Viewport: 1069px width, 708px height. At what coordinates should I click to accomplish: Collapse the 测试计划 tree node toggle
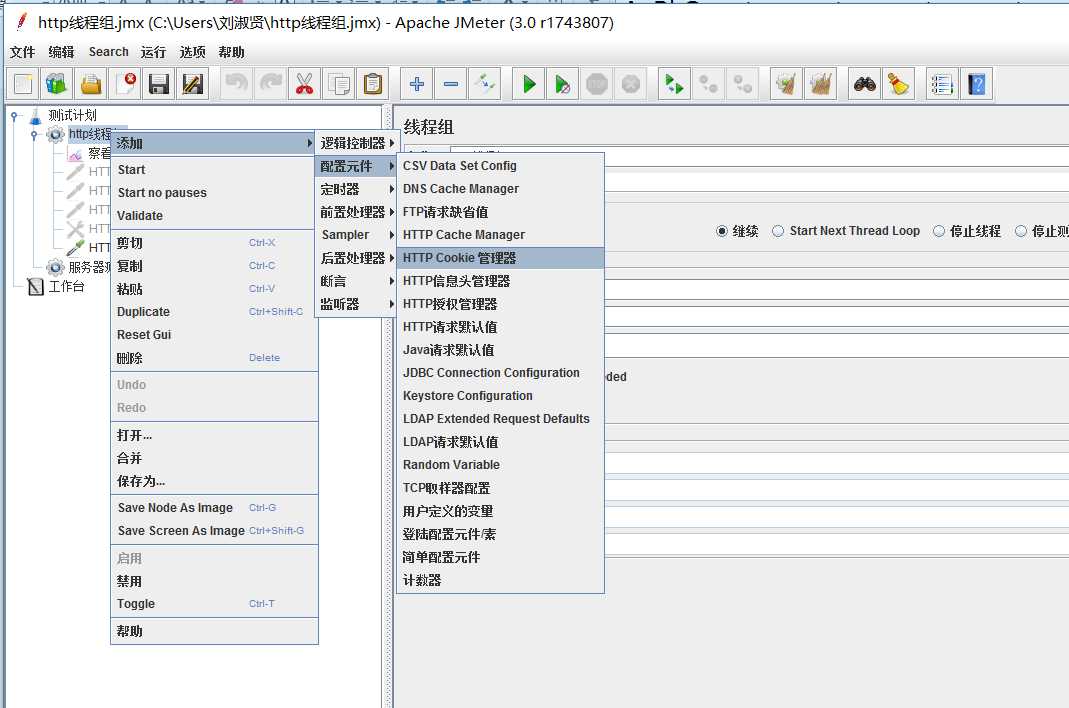[x=14, y=116]
